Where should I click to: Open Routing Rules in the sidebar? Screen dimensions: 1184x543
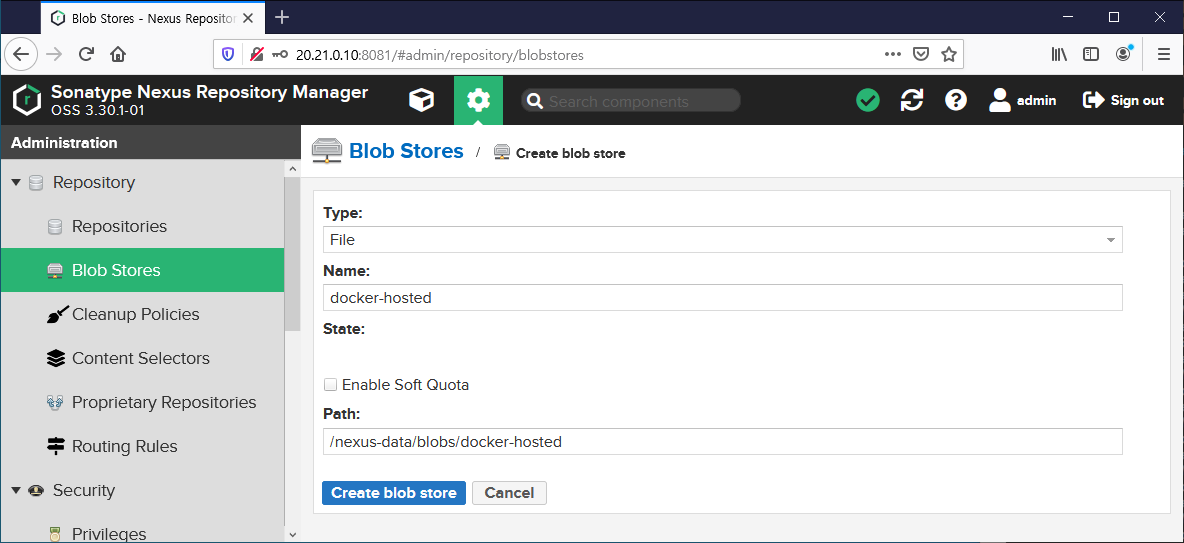point(142,446)
